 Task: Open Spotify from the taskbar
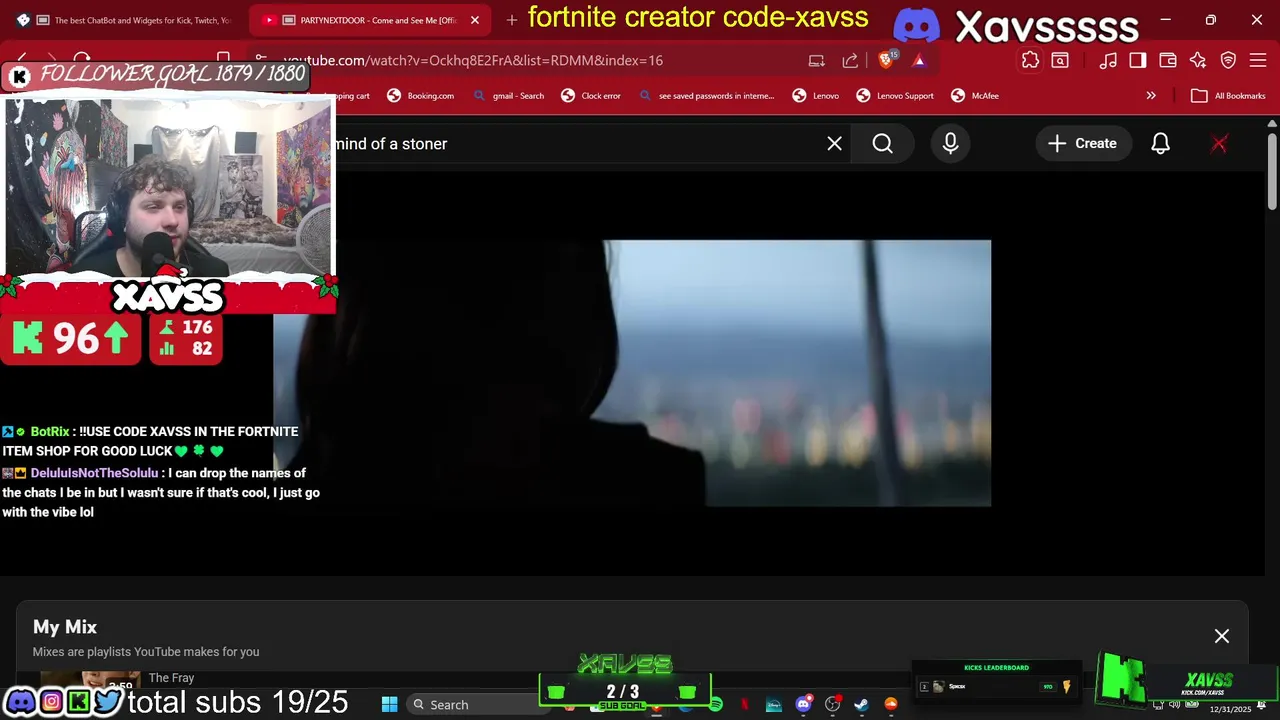tap(716, 704)
